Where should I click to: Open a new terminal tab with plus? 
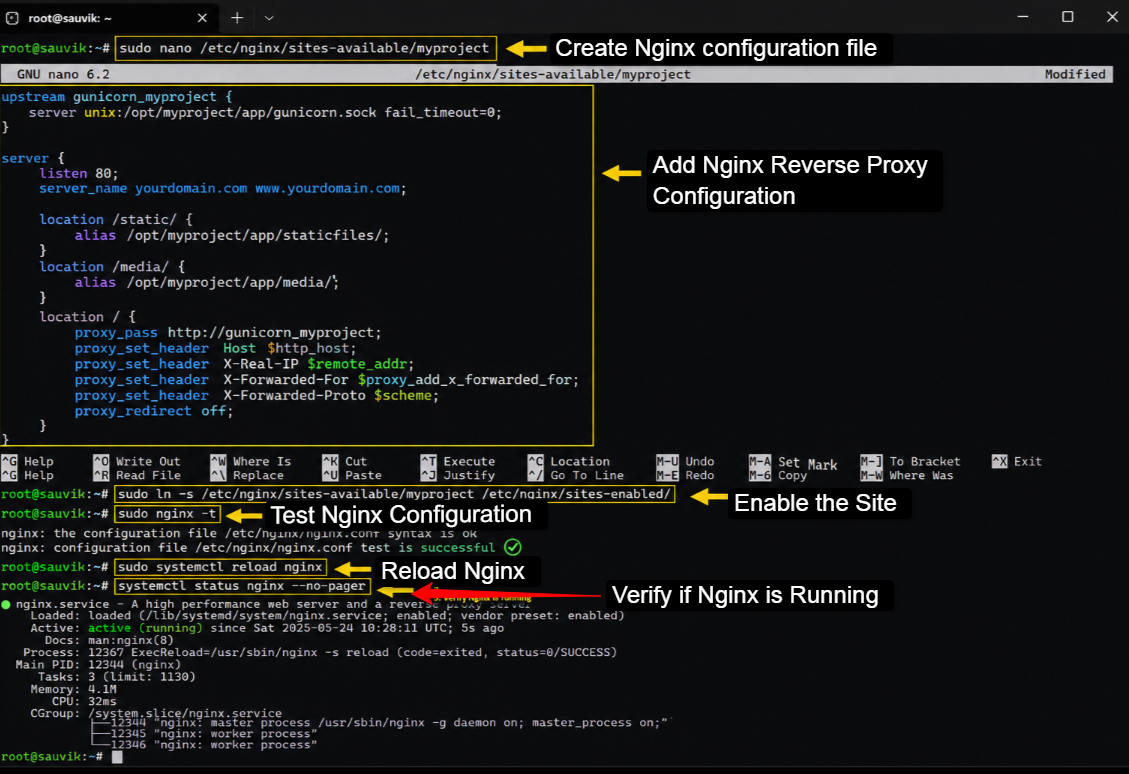point(237,17)
